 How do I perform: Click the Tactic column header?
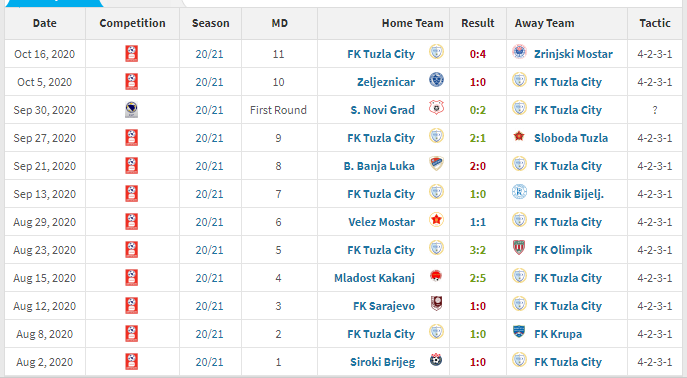click(x=655, y=23)
